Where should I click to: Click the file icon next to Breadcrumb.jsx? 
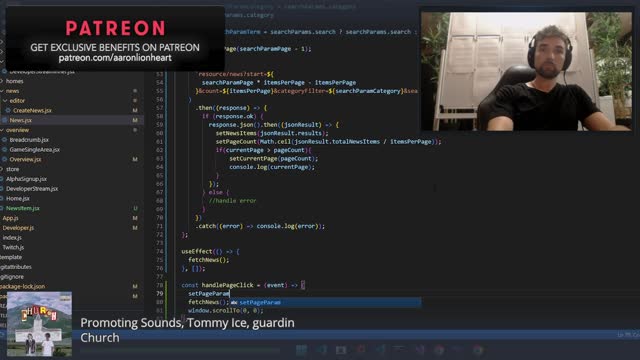click(4, 140)
